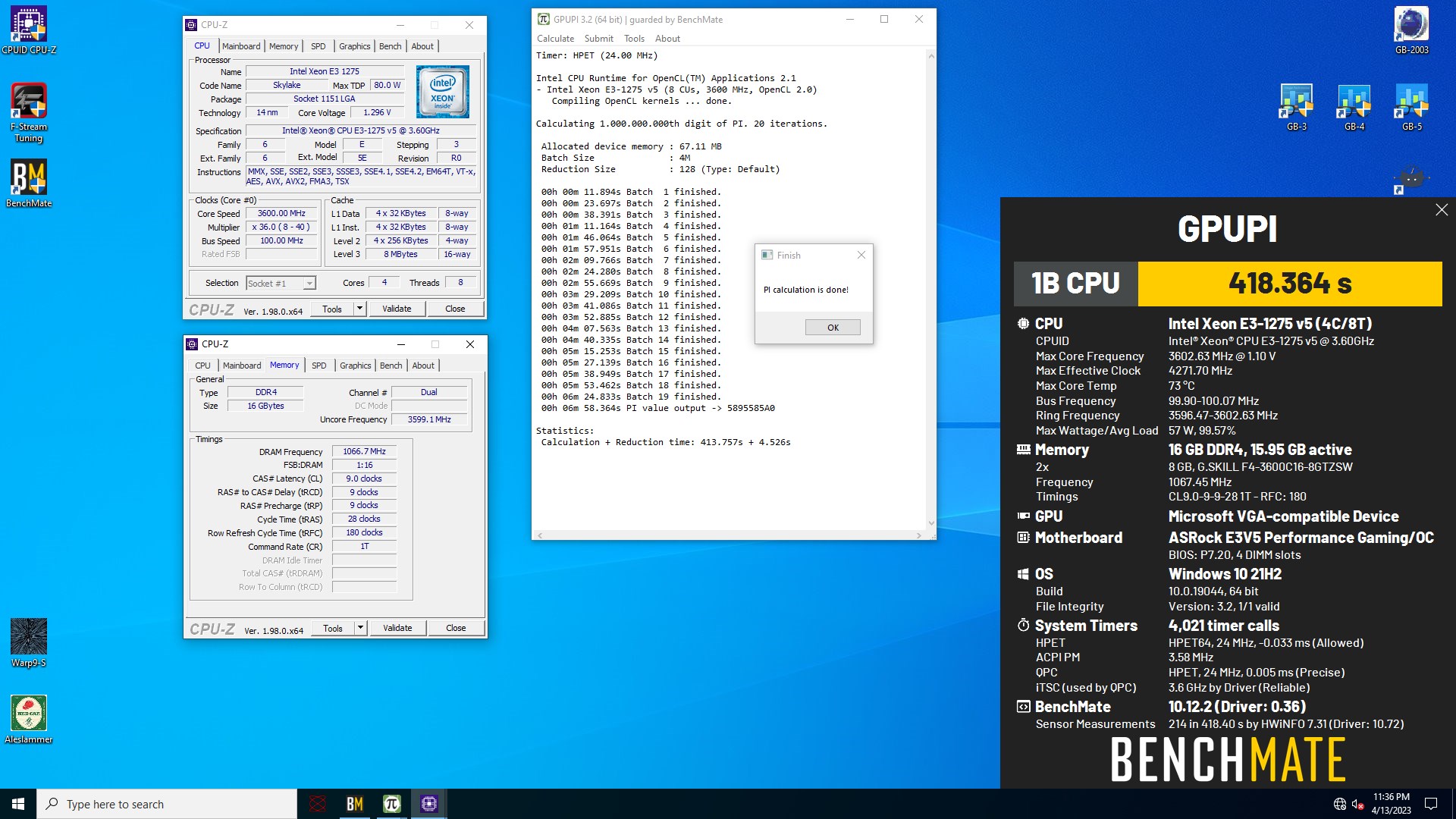Select Memory tab in top CPU-Z window
Image resolution: width=1456 pixels, height=819 pixels.
284,46
